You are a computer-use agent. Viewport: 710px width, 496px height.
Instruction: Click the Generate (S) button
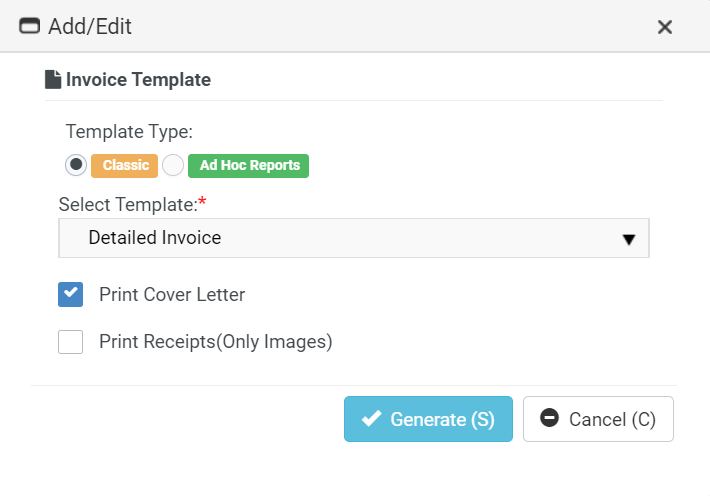428,419
